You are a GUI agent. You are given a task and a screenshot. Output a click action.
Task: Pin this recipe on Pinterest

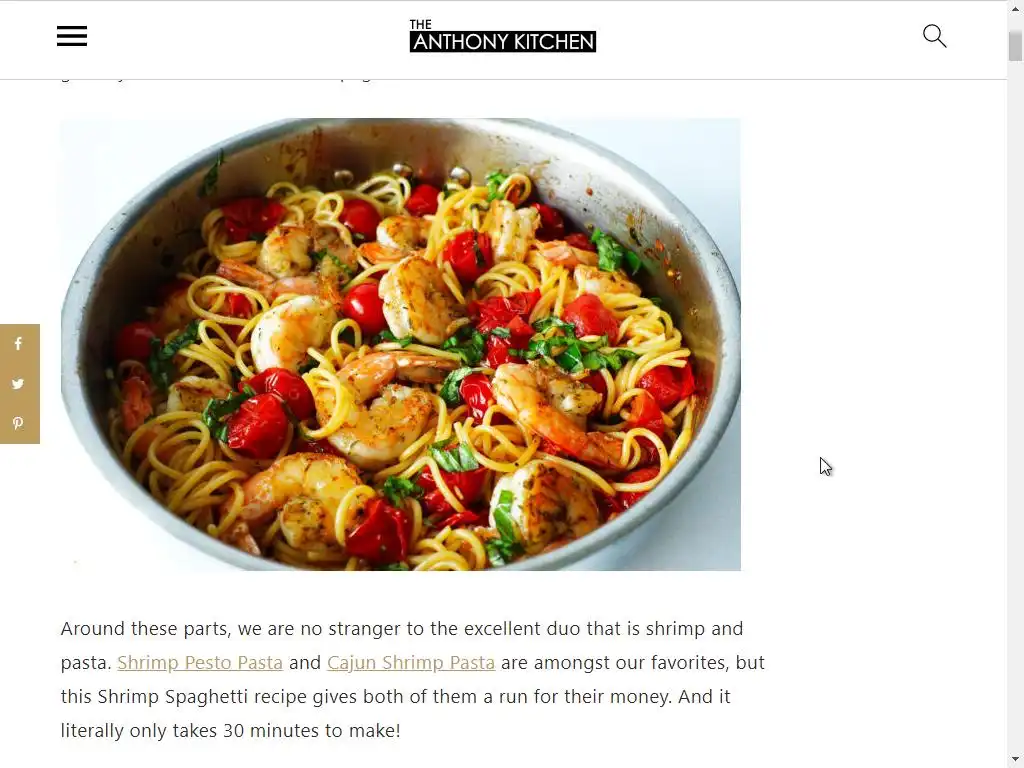point(18,423)
